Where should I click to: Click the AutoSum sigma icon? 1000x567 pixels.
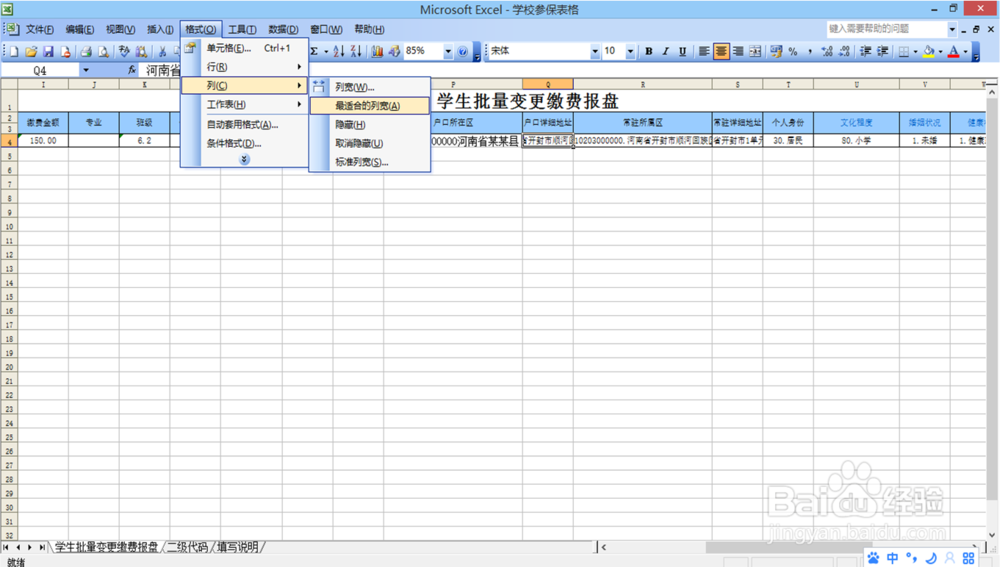(314, 52)
